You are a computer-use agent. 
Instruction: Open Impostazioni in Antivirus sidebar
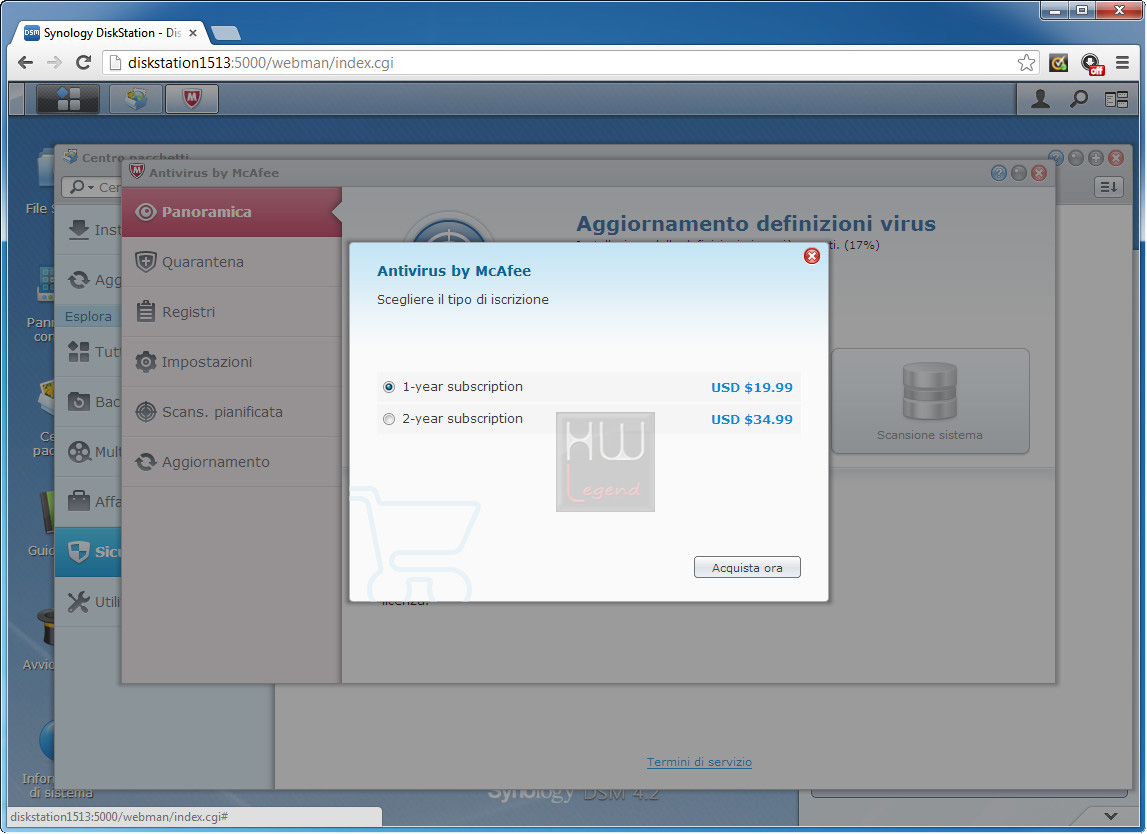tap(231, 362)
